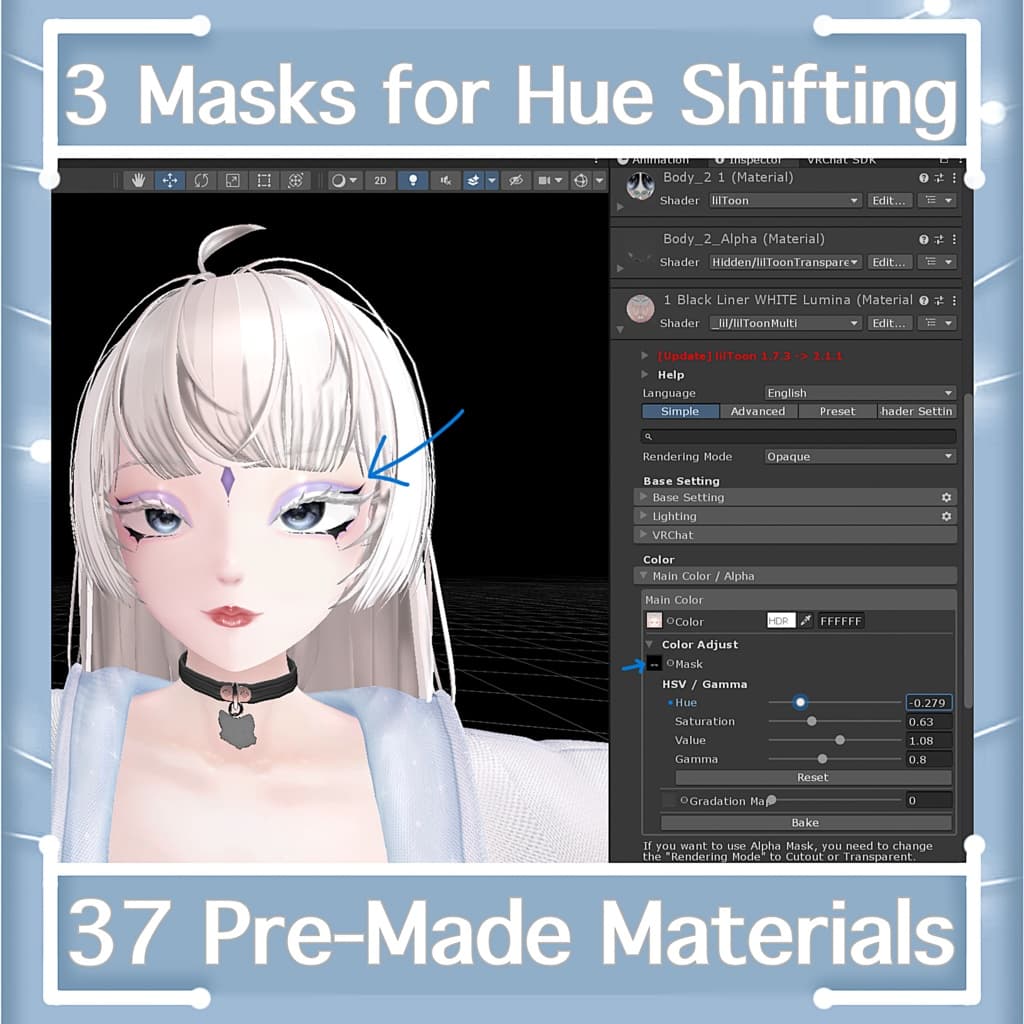Open Lighting section gear icon
1024x1024 pixels.
click(946, 517)
